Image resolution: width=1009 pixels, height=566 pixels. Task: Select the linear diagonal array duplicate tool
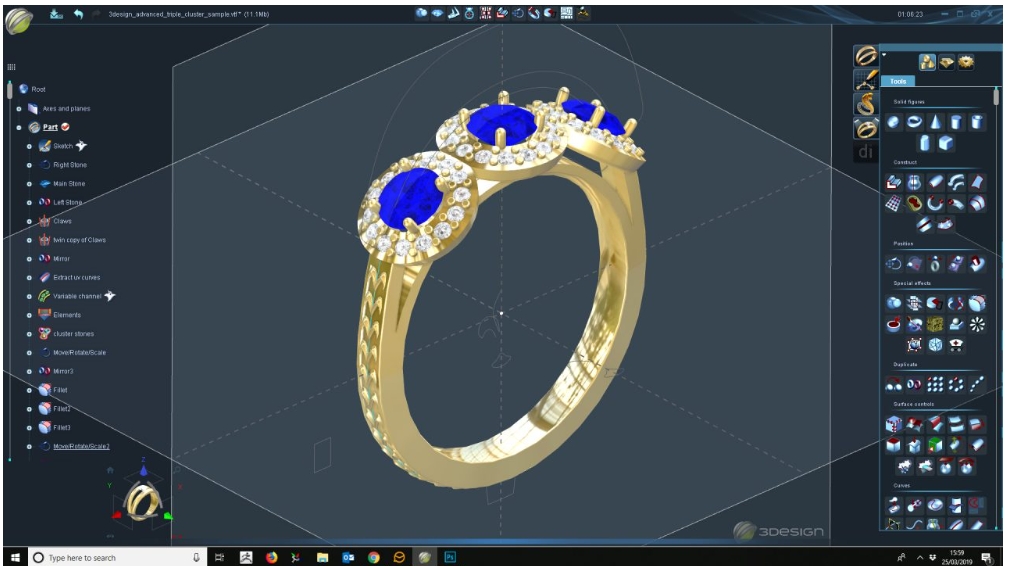(976, 384)
